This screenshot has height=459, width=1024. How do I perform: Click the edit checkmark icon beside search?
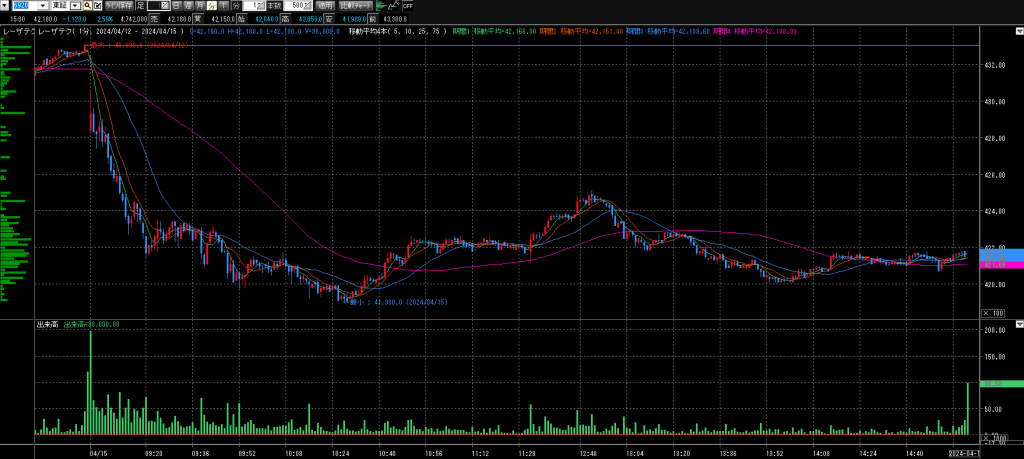tap(97, 6)
